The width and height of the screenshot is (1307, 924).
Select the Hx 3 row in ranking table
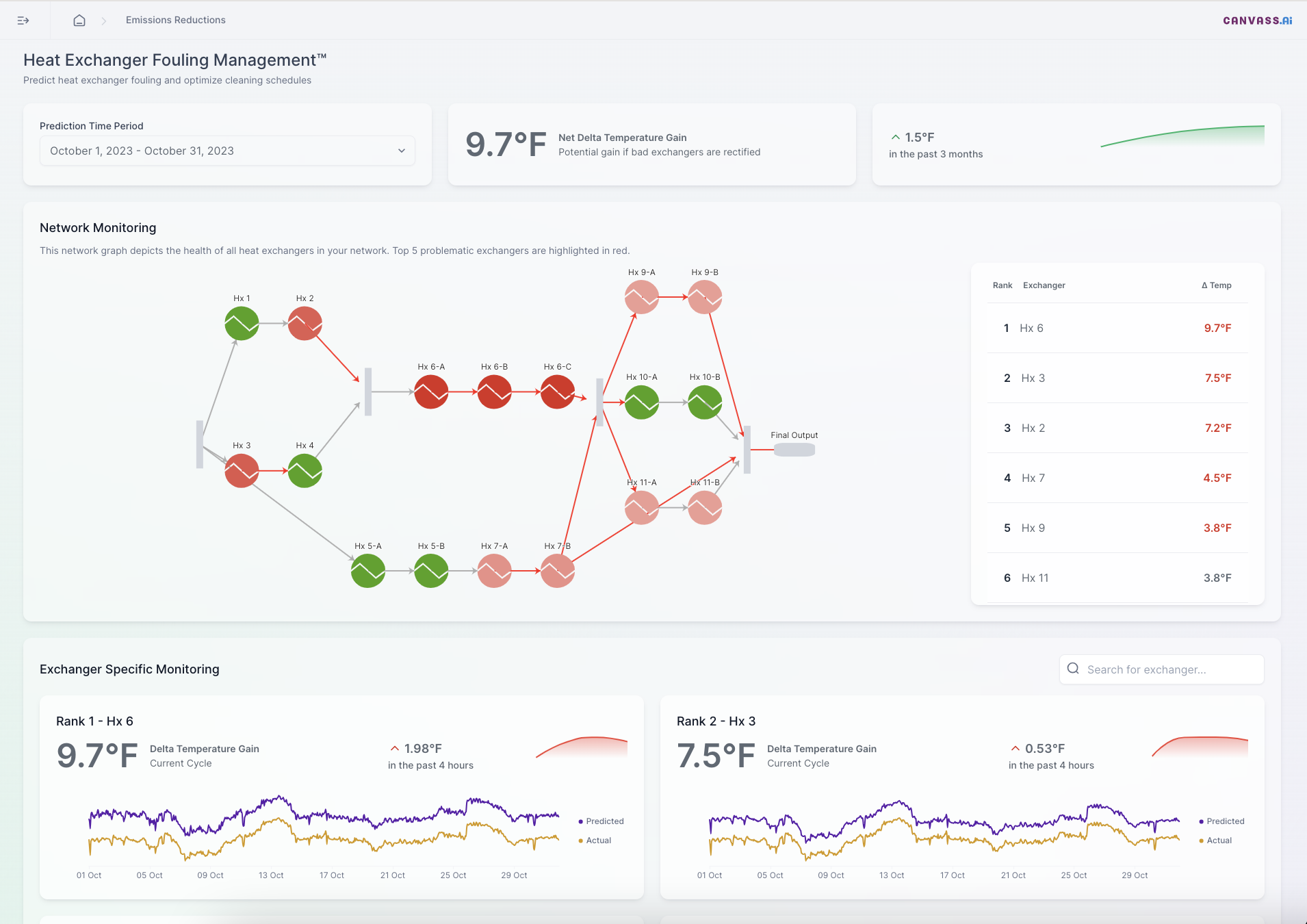(x=1117, y=378)
